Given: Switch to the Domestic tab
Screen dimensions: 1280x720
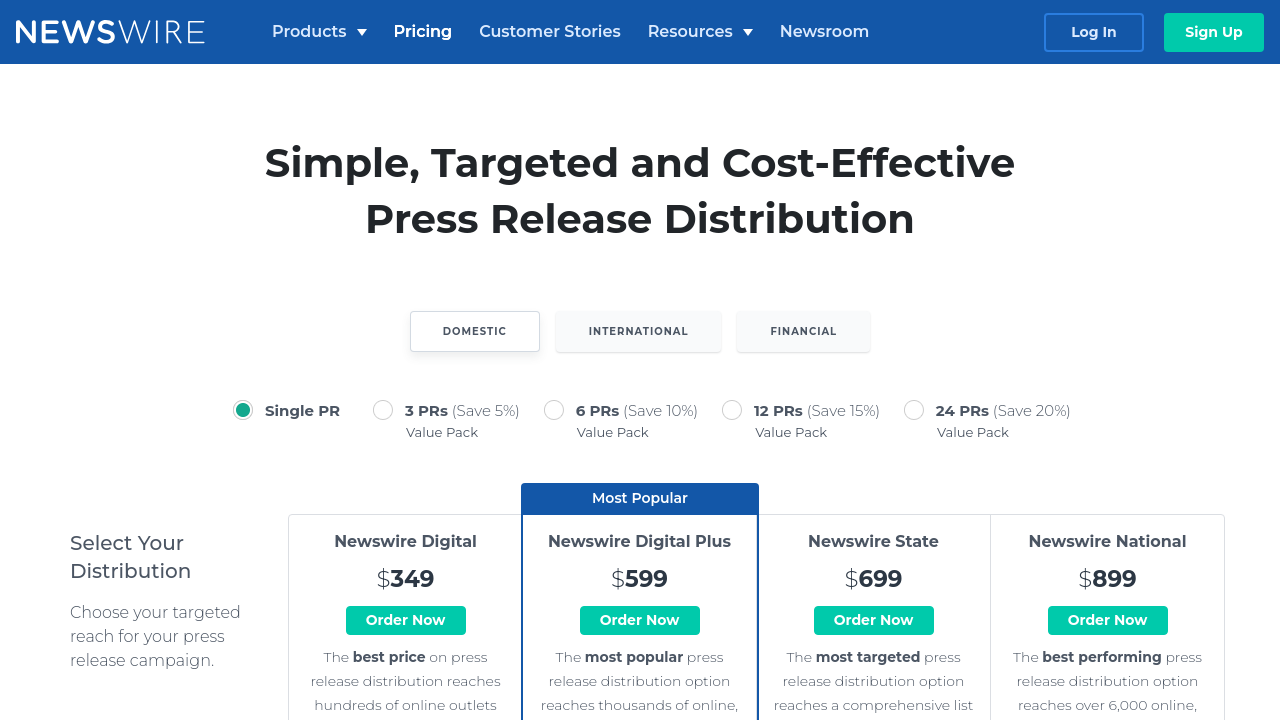Looking at the screenshot, I should pyautogui.click(x=475, y=331).
